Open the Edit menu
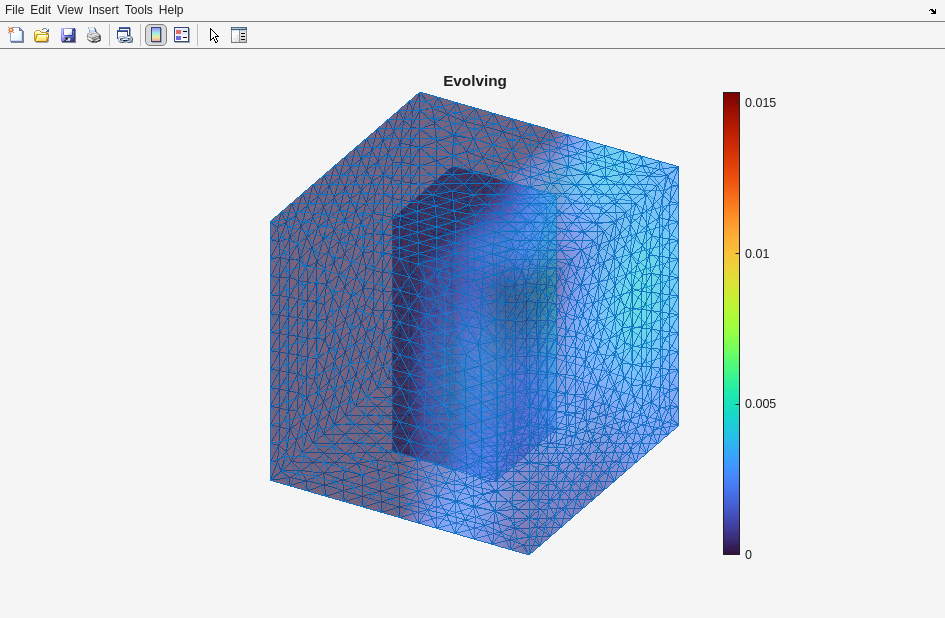 click(40, 10)
